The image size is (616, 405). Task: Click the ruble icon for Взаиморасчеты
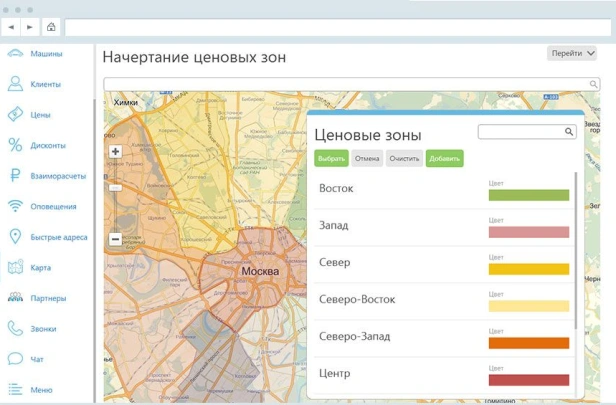pyautogui.click(x=15, y=176)
